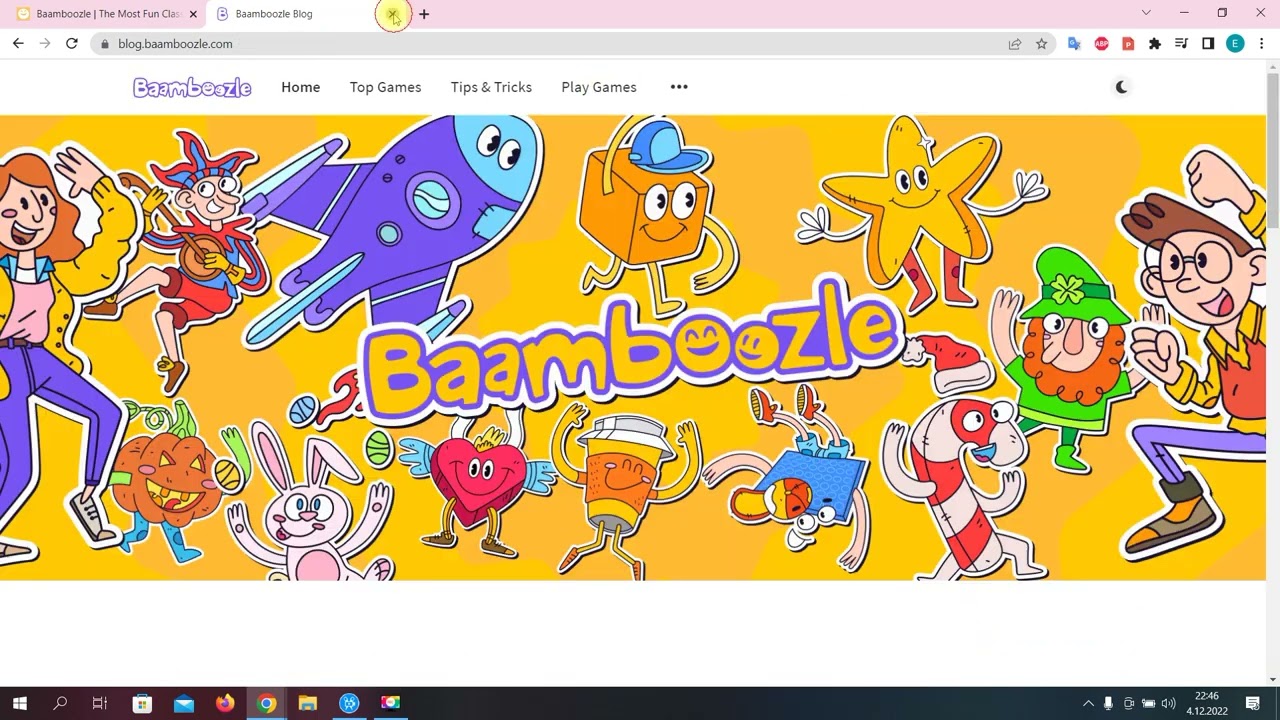1280x720 pixels.
Task: Go forward with the browser arrow
Action: 45,44
